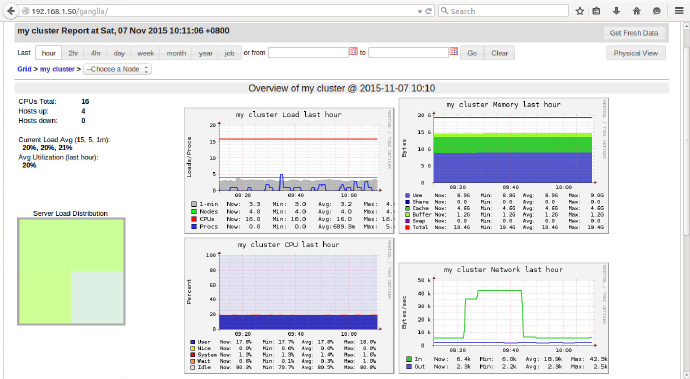Click the Go button
The height and width of the screenshot is (379, 690).
472,53
